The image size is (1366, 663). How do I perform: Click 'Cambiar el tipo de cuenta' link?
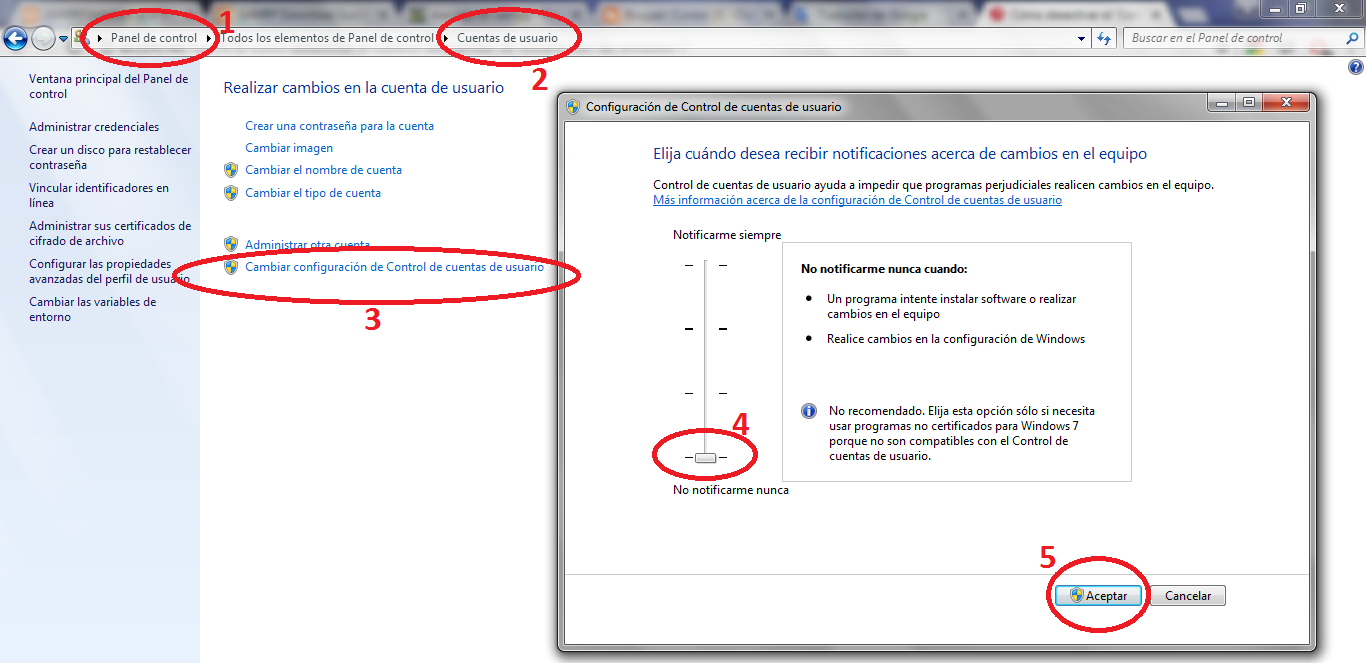pyautogui.click(x=313, y=193)
